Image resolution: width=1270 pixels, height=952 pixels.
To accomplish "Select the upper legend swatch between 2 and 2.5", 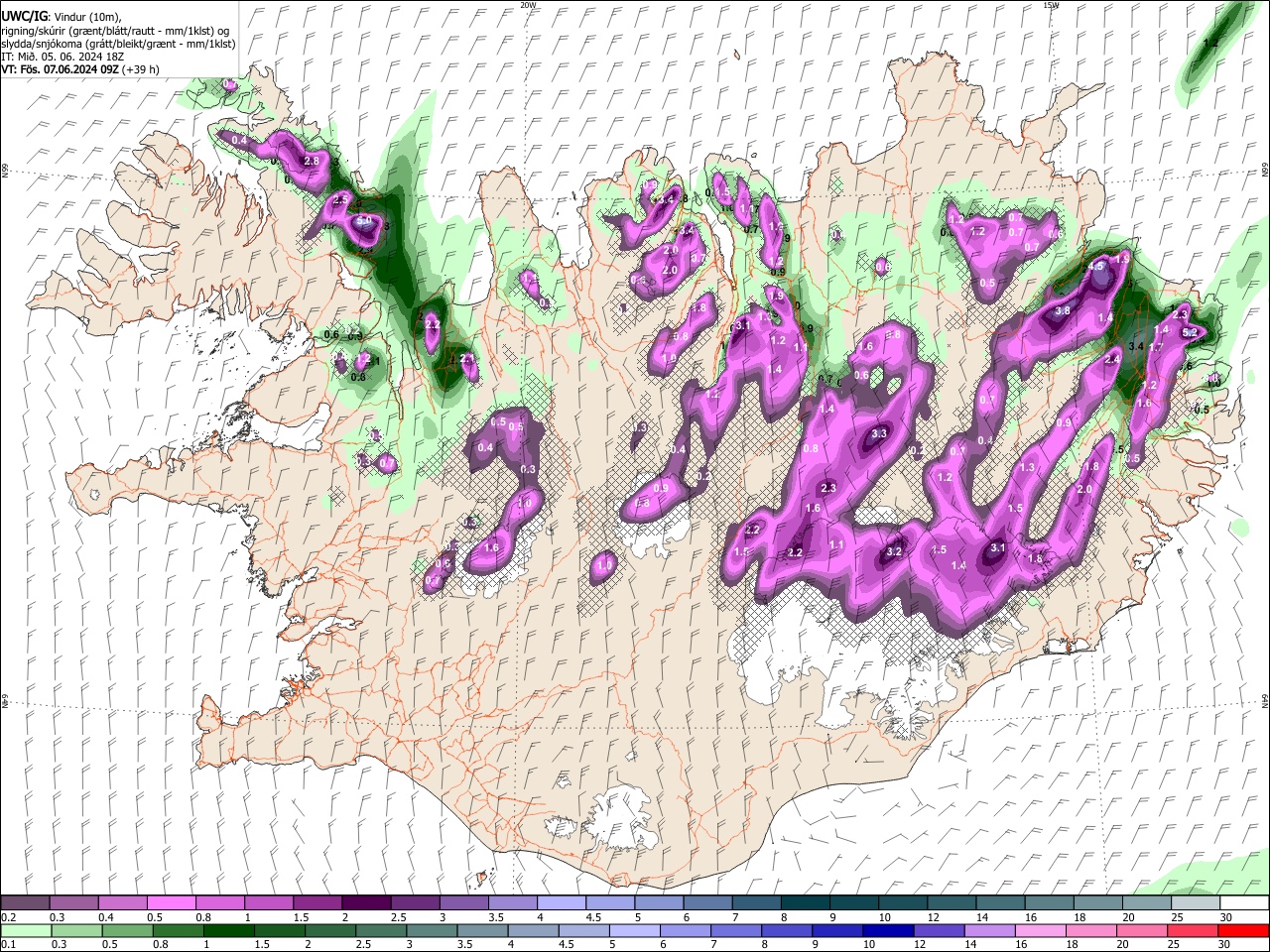I will tap(366, 903).
